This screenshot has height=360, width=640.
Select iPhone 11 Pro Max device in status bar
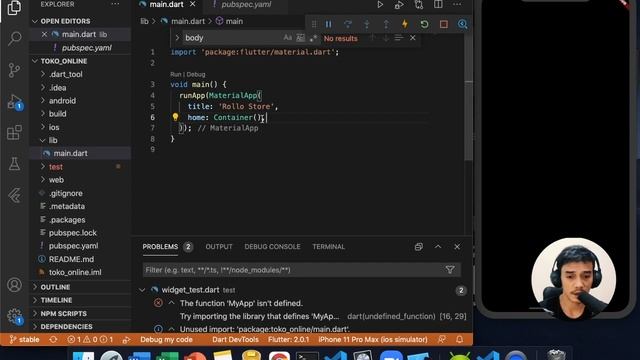(x=373, y=339)
